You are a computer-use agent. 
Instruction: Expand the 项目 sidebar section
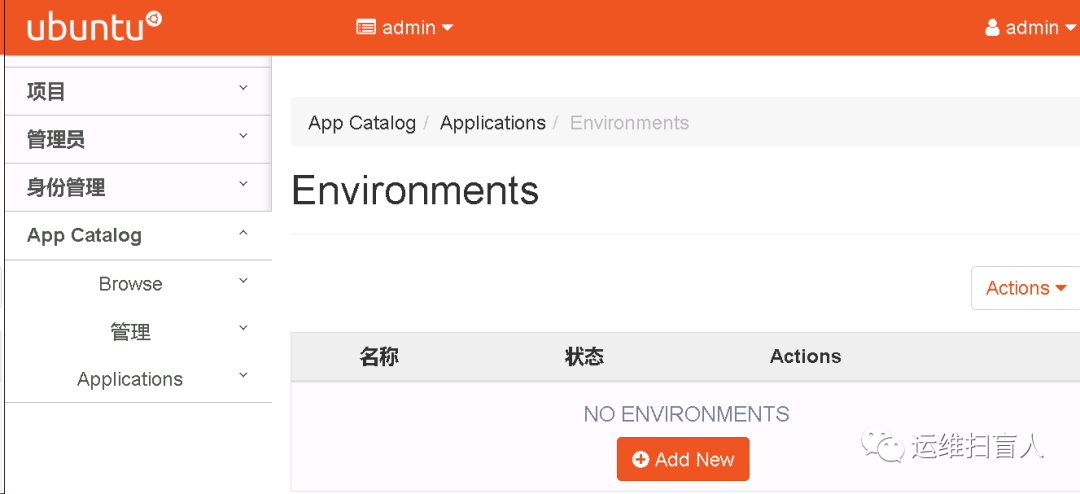point(138,91)
